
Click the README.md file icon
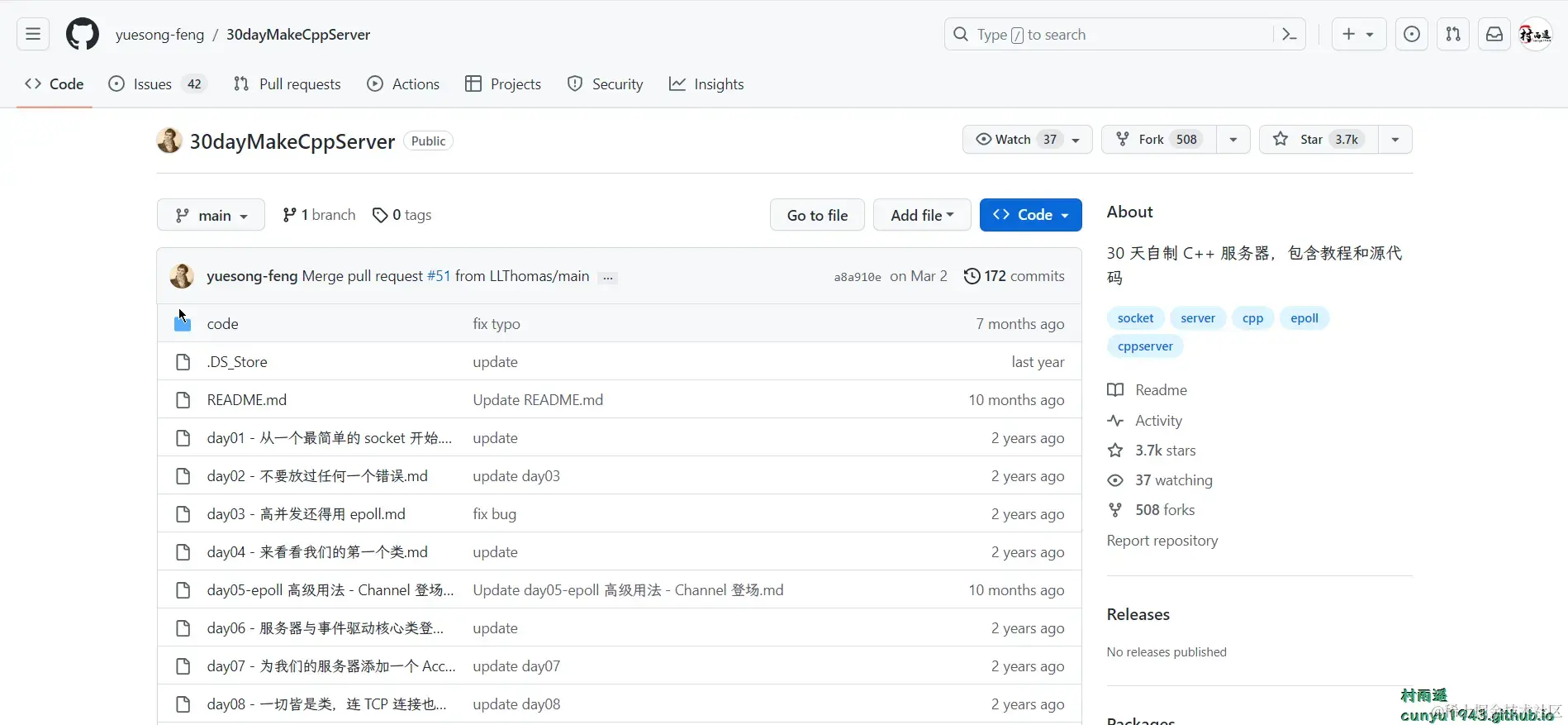pos(183,400)
